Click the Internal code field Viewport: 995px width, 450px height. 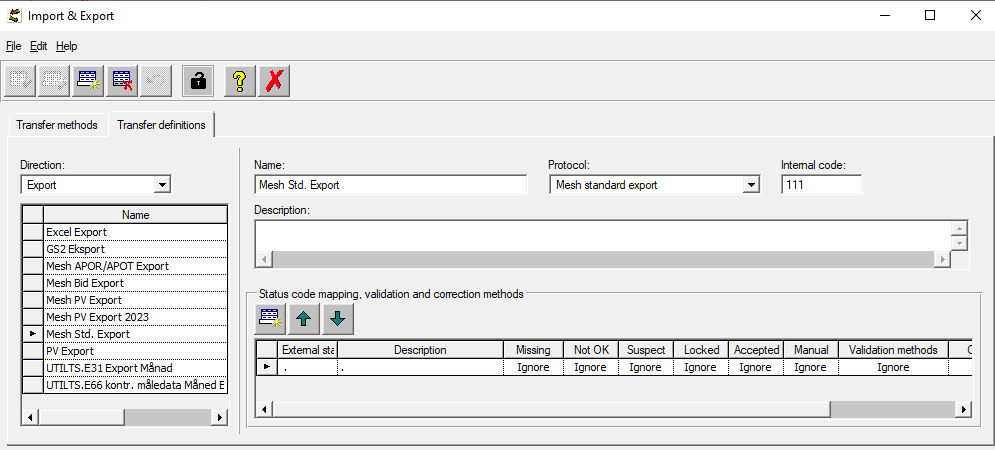coord(822,185)
